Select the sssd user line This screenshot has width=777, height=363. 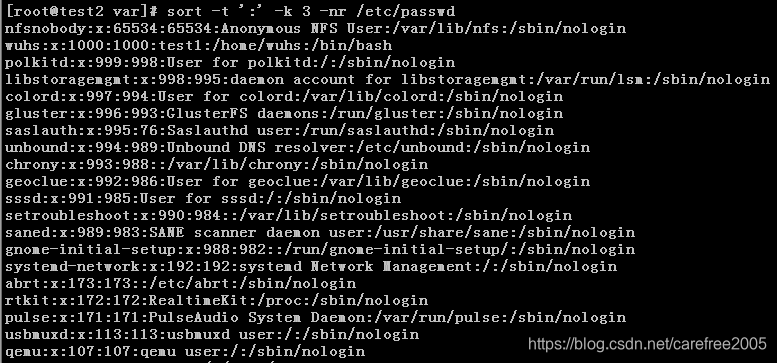tap(203, 199)
